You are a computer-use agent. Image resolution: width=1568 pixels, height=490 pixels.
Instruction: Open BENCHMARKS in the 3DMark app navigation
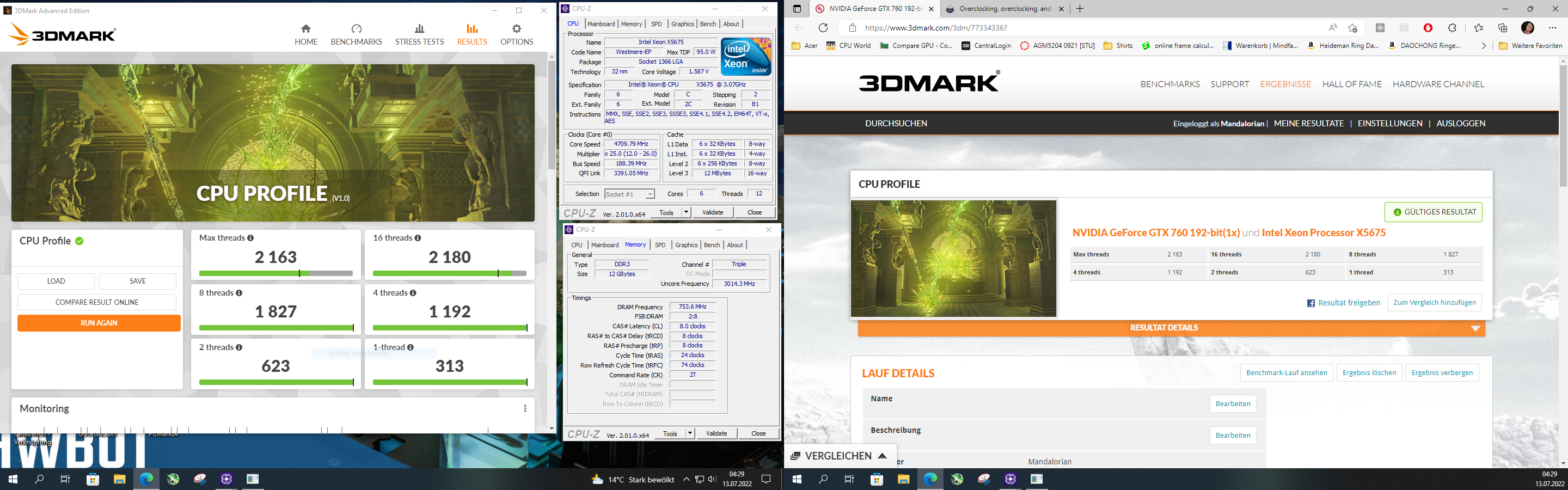coord(356,35)
